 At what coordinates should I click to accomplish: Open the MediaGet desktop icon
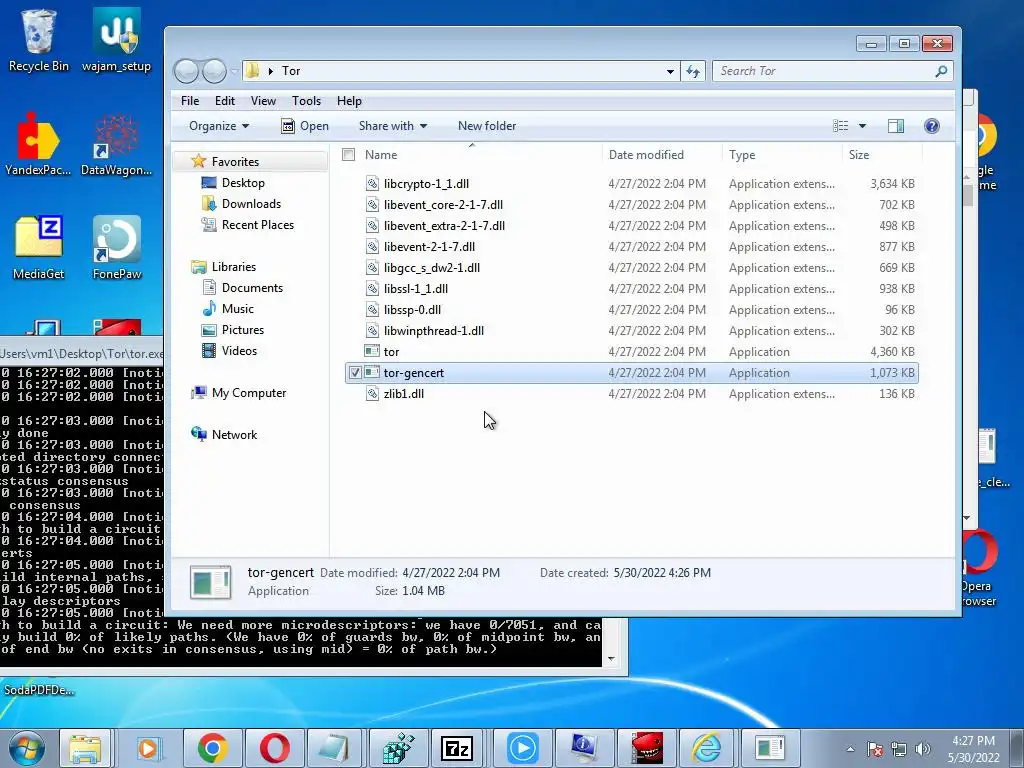point(38,247)
